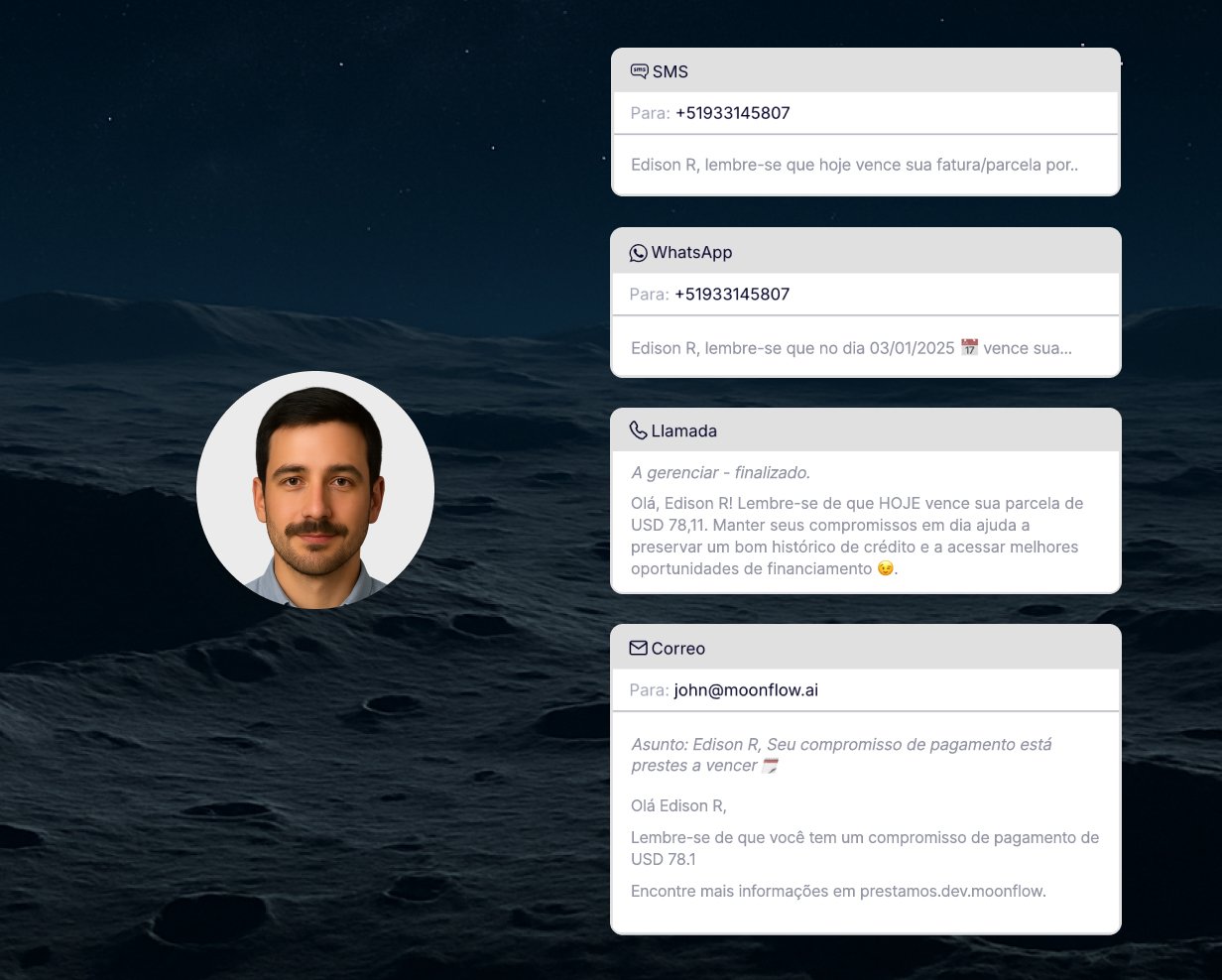Select the Correo card header label
Screen dimensions: 1222x980
tap(677, 649)
